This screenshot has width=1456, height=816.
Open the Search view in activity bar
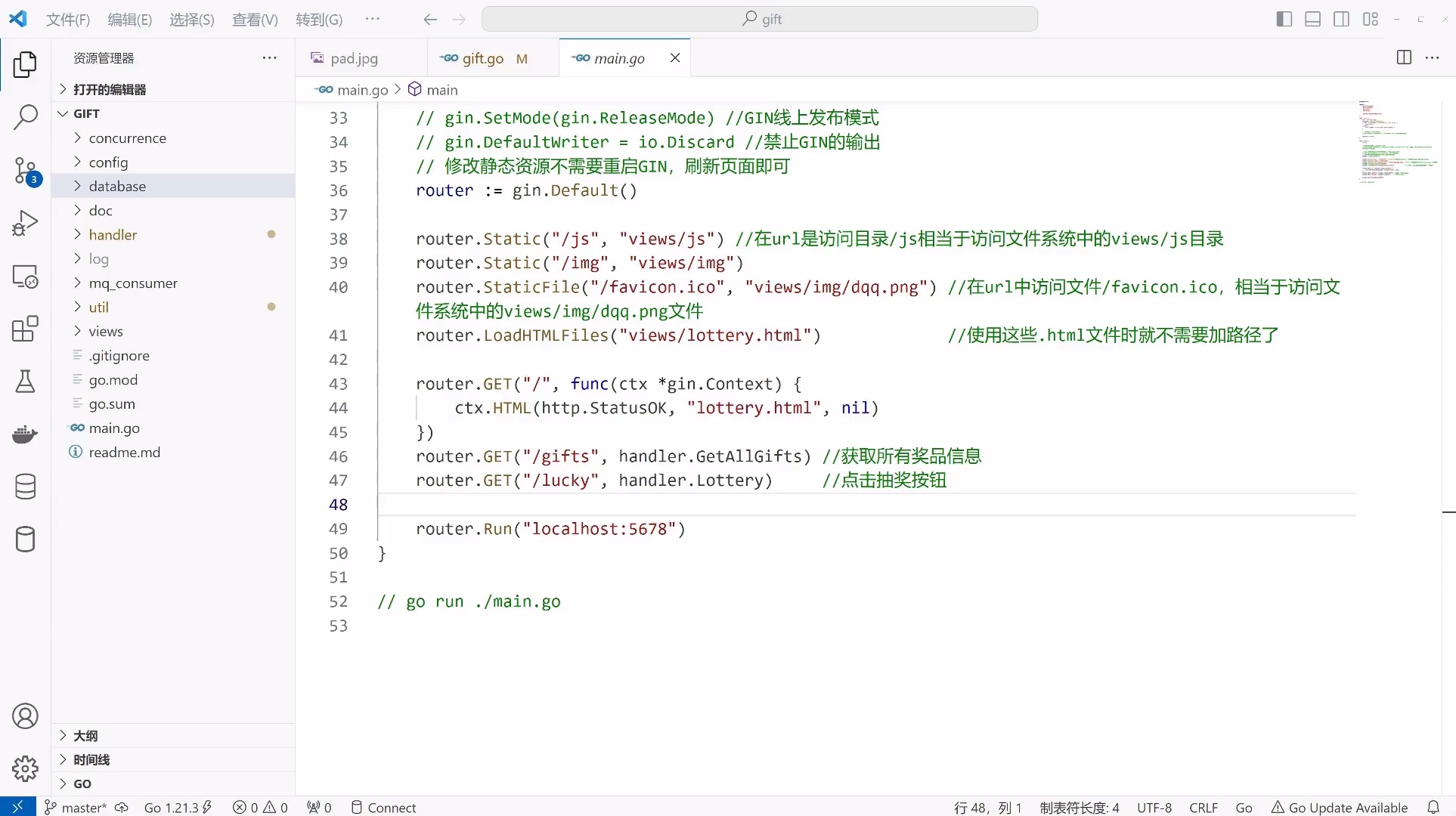coord(25,117)
